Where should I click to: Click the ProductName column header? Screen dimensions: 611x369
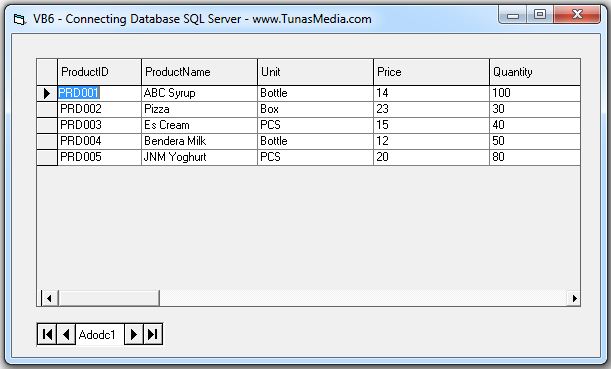point(200,72)
